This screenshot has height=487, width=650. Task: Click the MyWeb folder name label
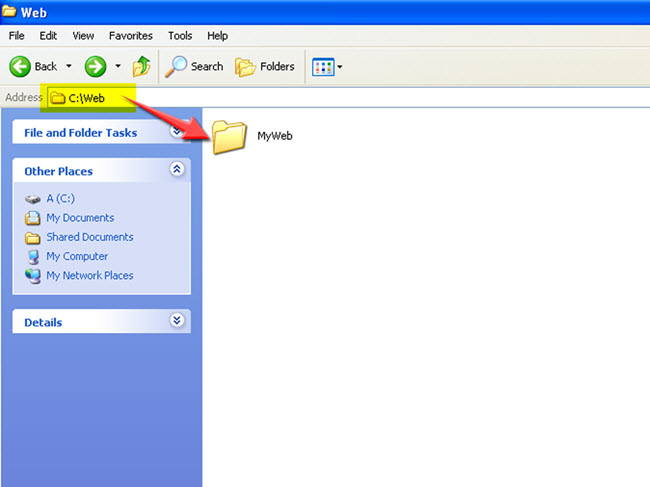pos(274,136)
